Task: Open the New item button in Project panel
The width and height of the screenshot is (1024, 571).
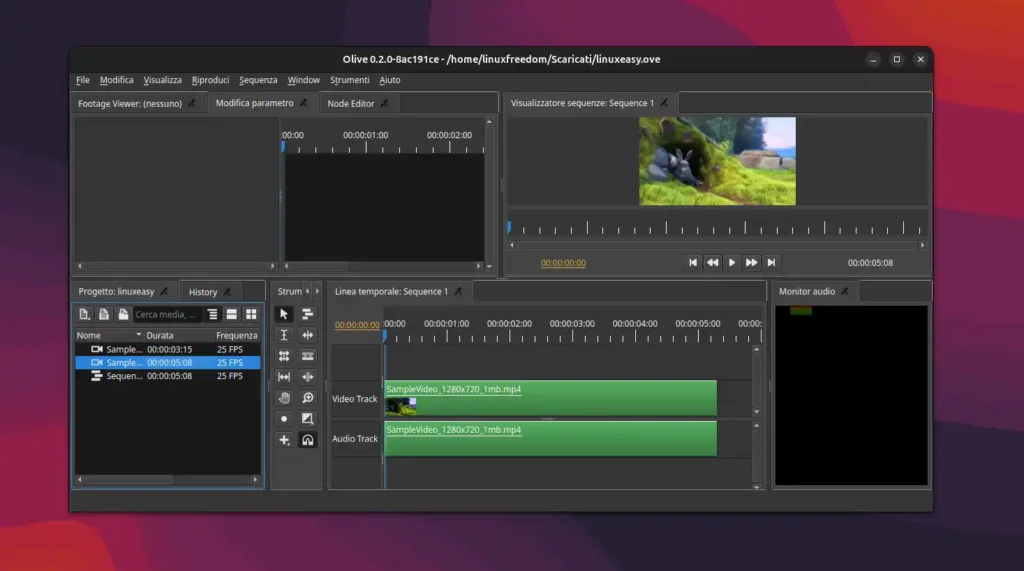Action: pos(84,314)
